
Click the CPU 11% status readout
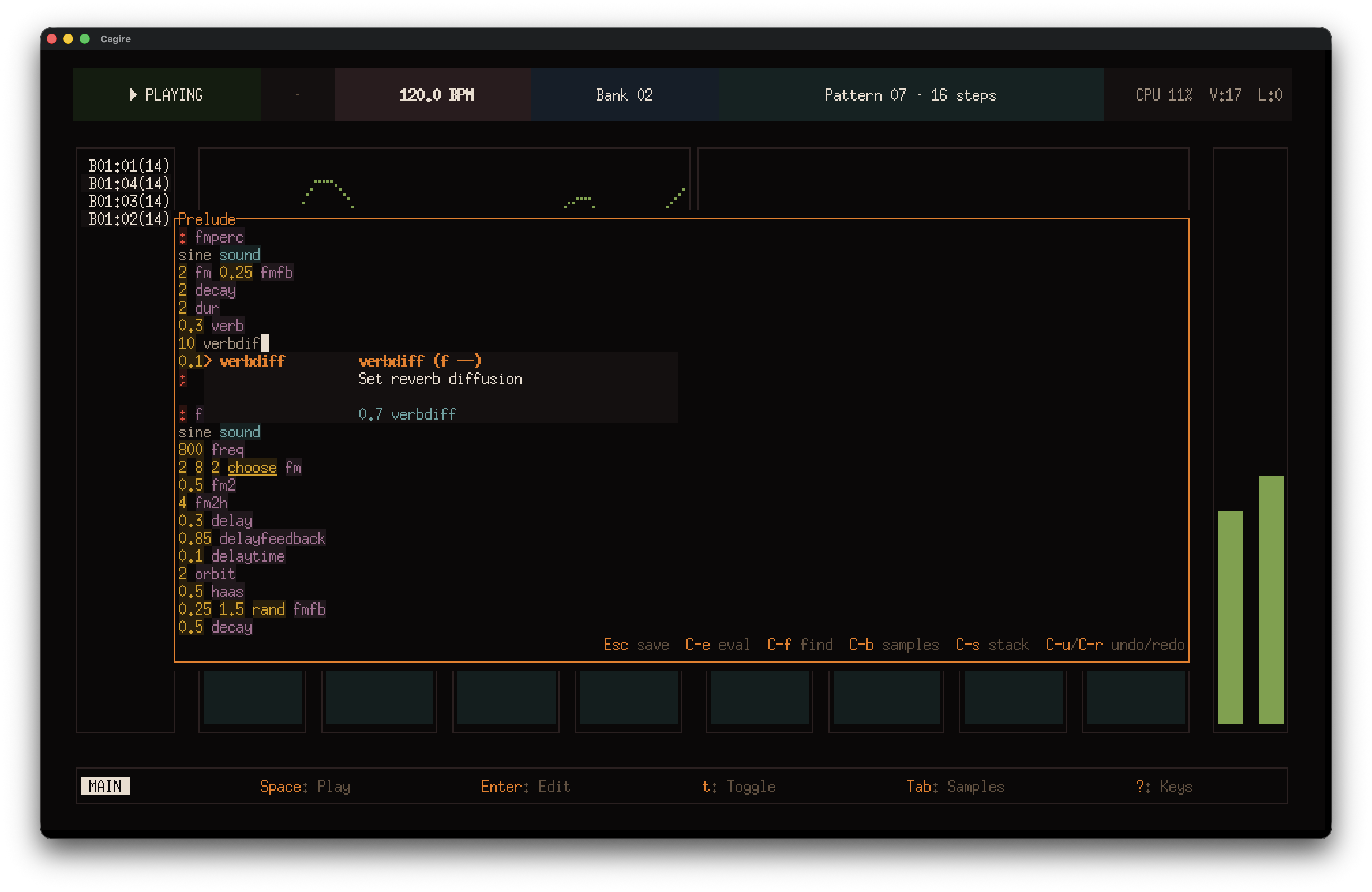point(1163,95)
